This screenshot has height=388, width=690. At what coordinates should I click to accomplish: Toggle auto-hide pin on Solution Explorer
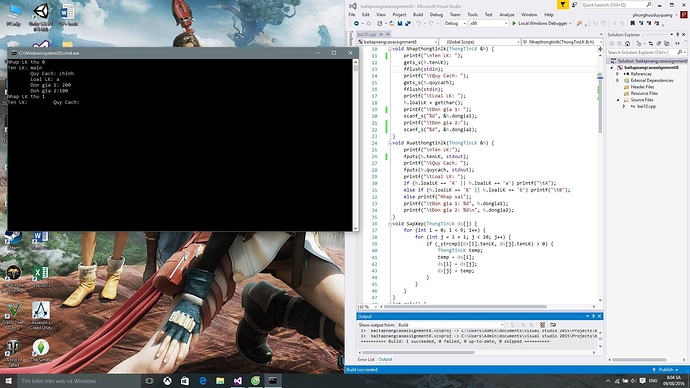coord(678,34)
